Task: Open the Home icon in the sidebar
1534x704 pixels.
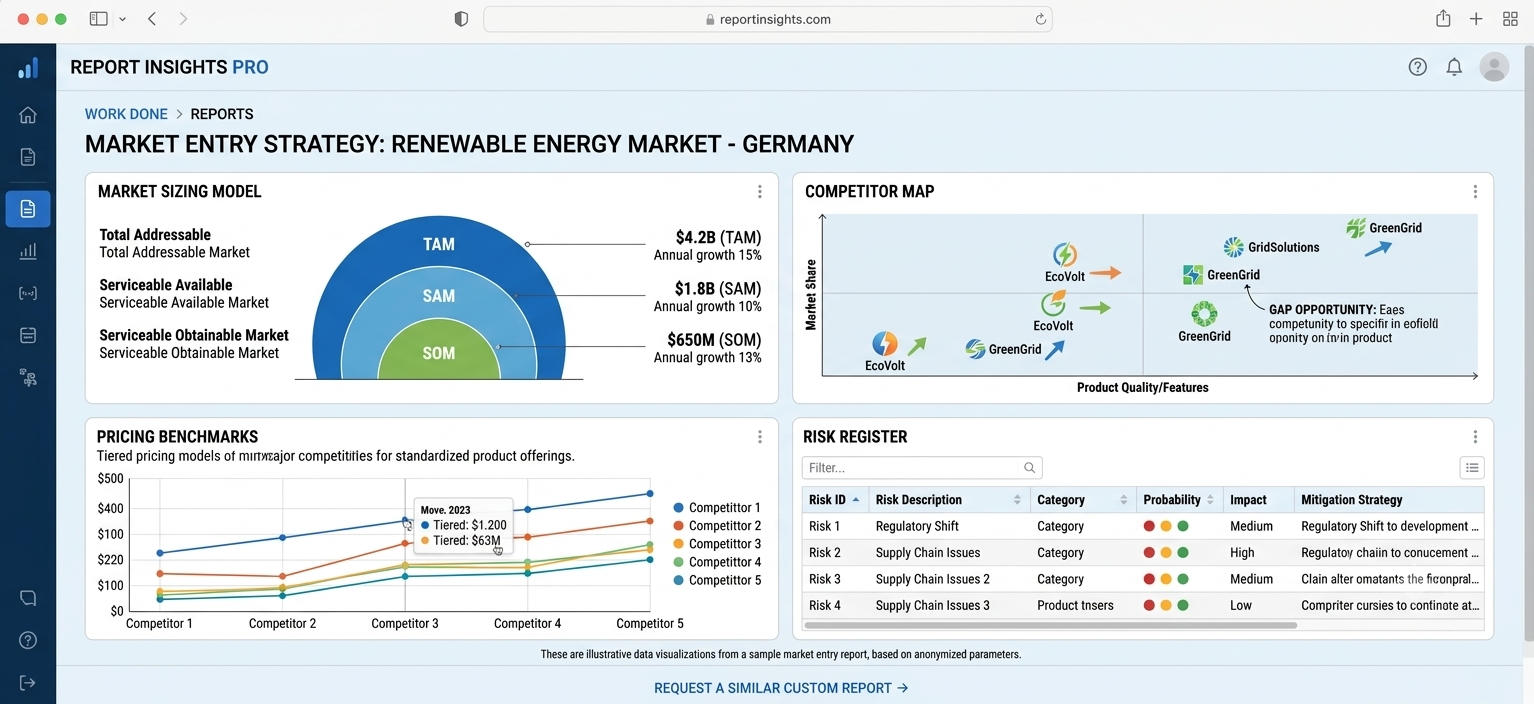Action: click(x=28, y=115)
